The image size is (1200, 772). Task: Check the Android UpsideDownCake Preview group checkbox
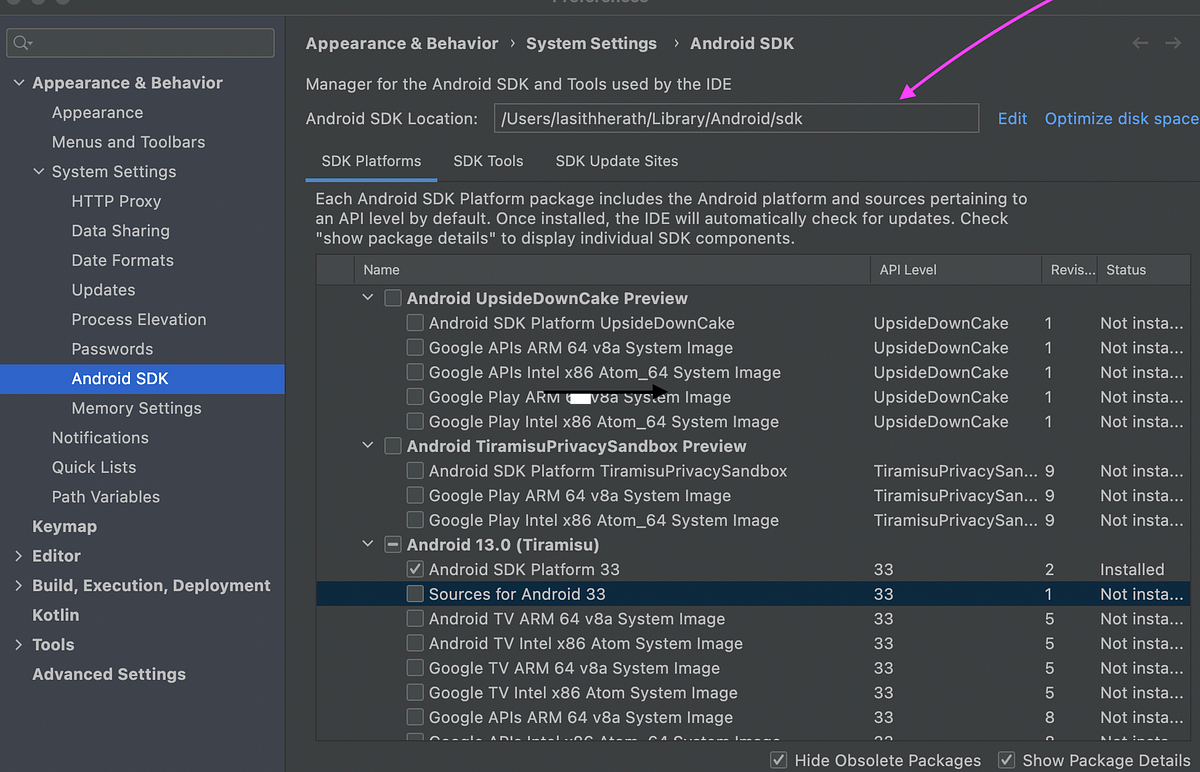click(x=392, y=297)
